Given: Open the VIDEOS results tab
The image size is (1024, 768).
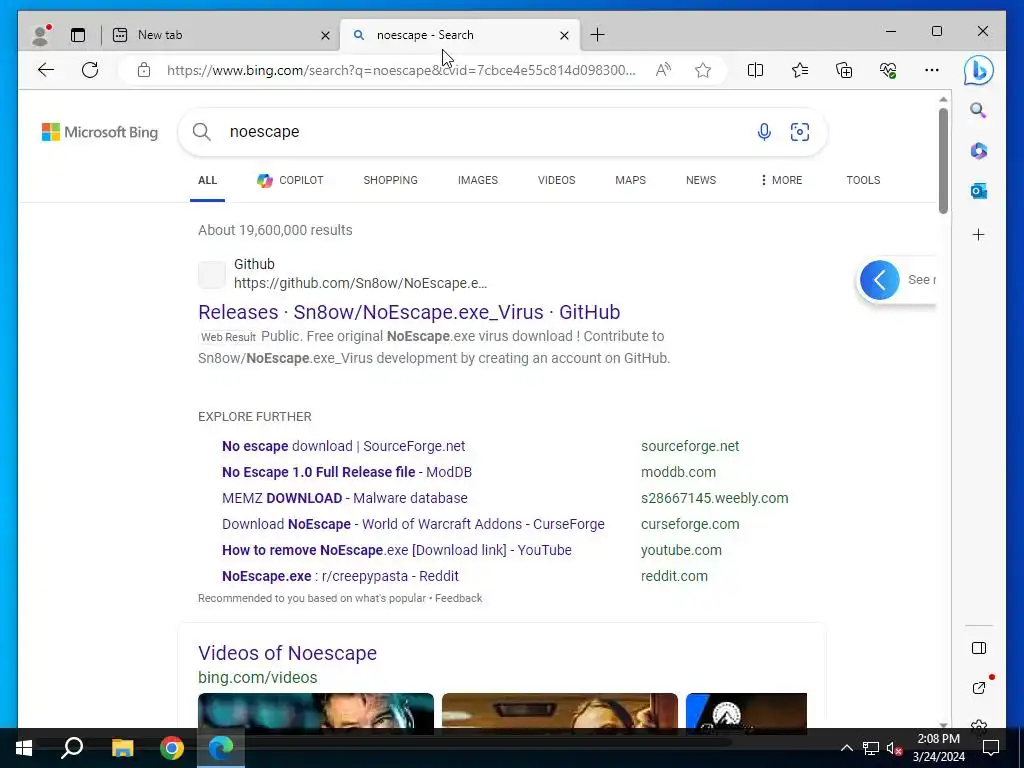Looking at the screenshot, I should point(556,180).
